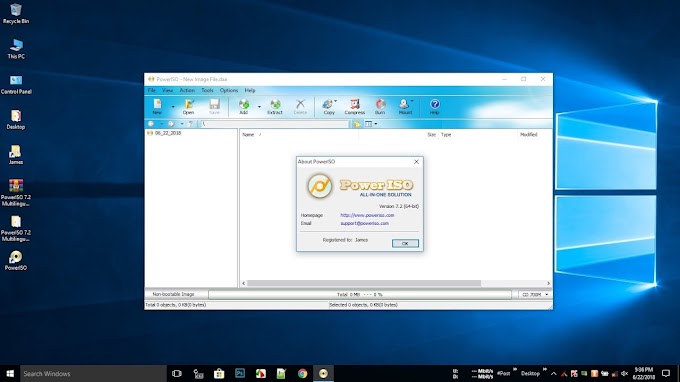The height and width of the screenshot is (382, 680).
Task: Click the Extract toolbar icon
Action: click(275, 106)
